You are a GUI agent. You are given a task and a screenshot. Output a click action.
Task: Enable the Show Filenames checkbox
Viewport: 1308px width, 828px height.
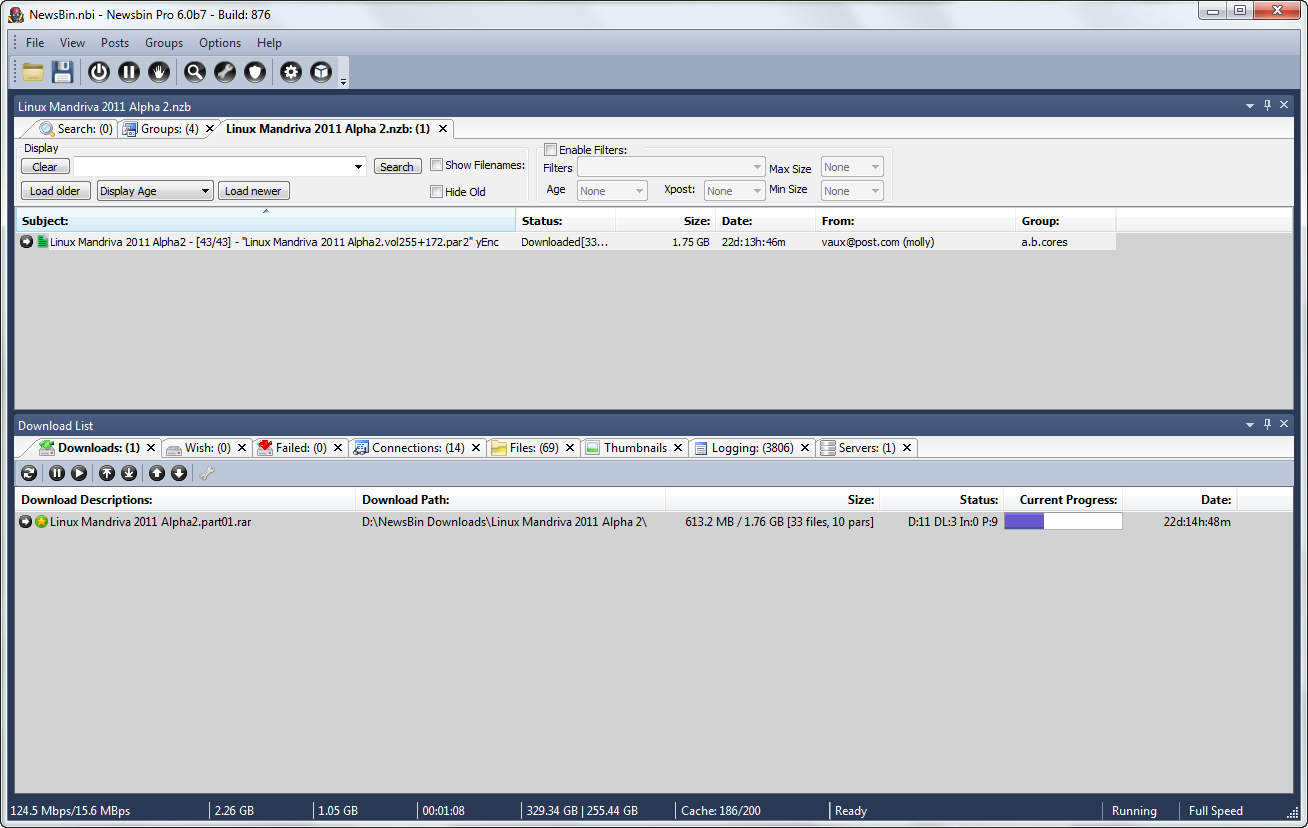437,165
